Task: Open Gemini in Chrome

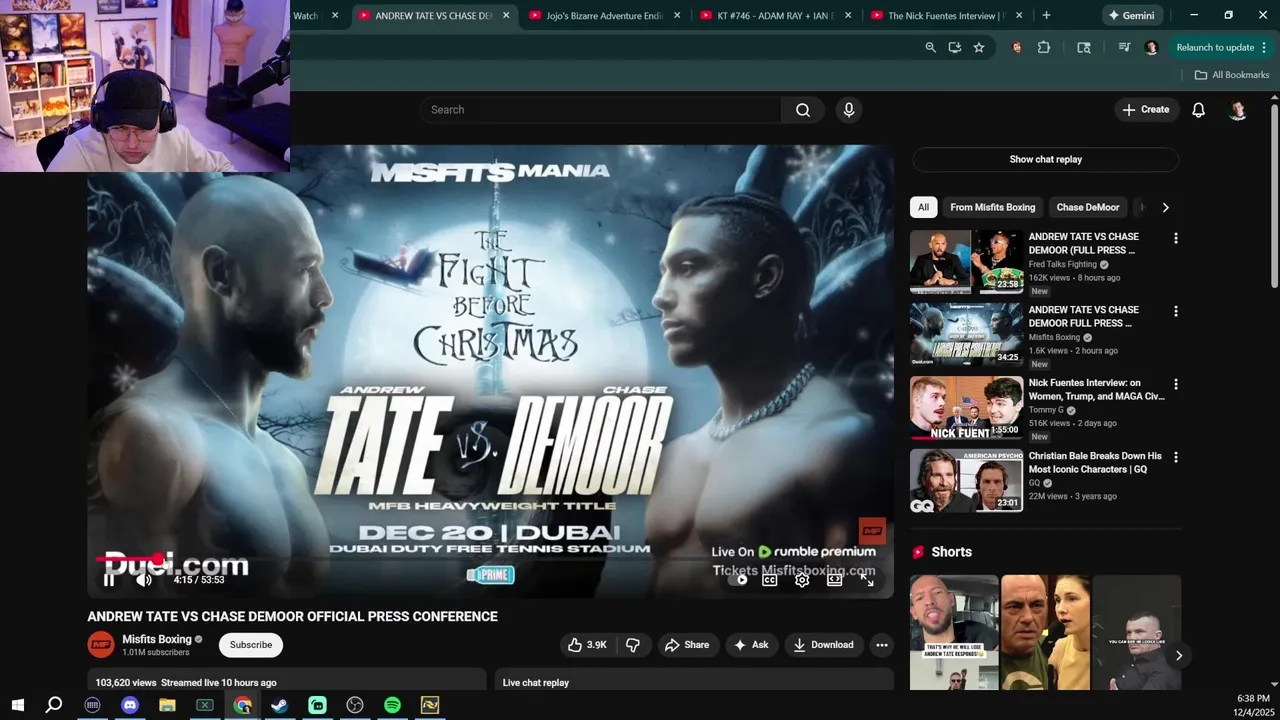Action: pyautogui.click(x=1131, y=16)
